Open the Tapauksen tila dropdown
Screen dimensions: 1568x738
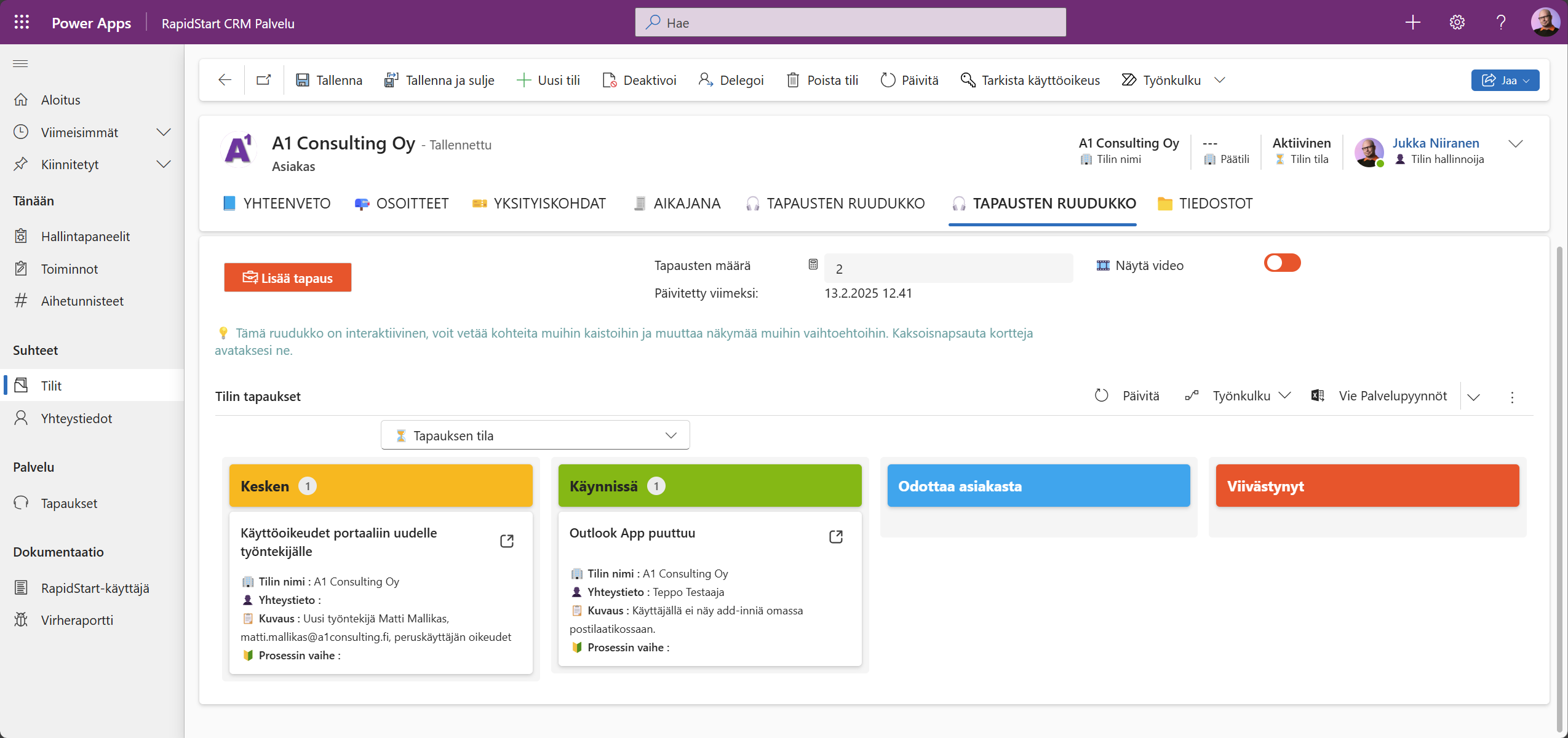click(534, 435)
